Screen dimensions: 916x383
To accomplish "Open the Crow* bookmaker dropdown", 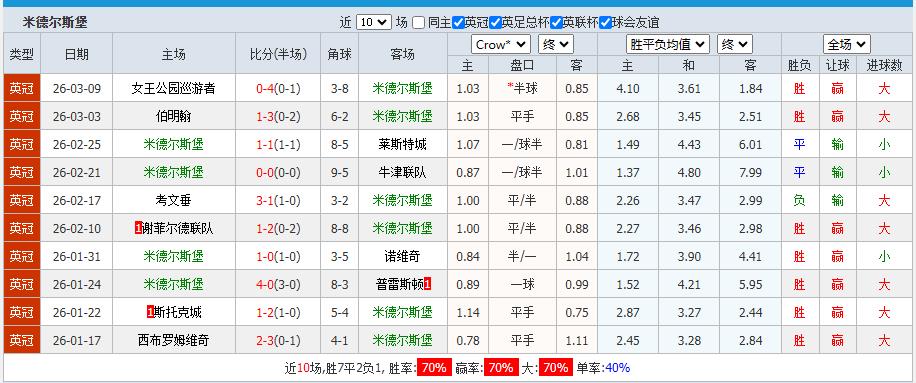I will (x=501, y=44).
